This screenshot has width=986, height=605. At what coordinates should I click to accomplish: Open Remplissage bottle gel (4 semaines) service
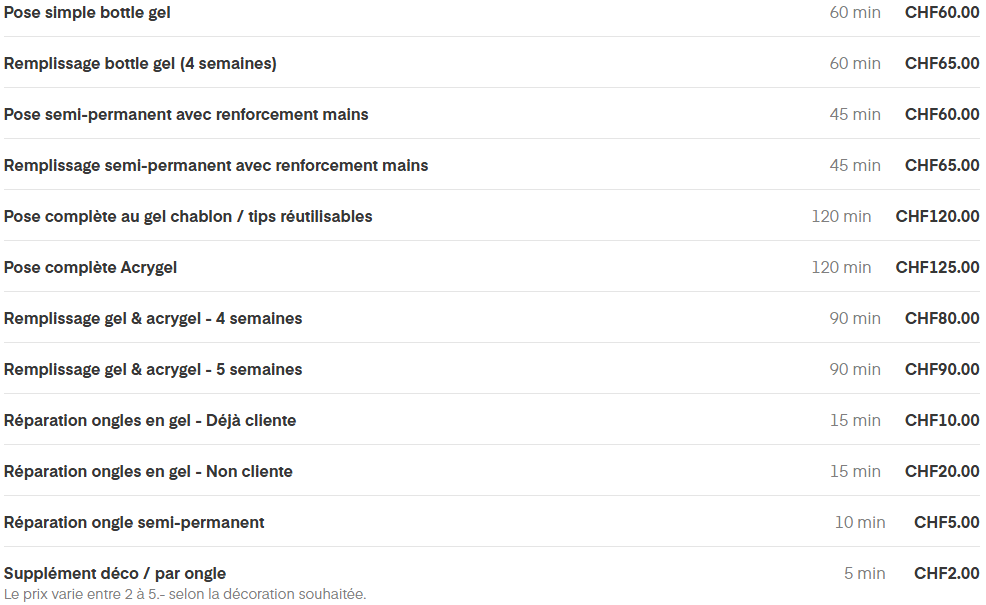pos(140,64)
